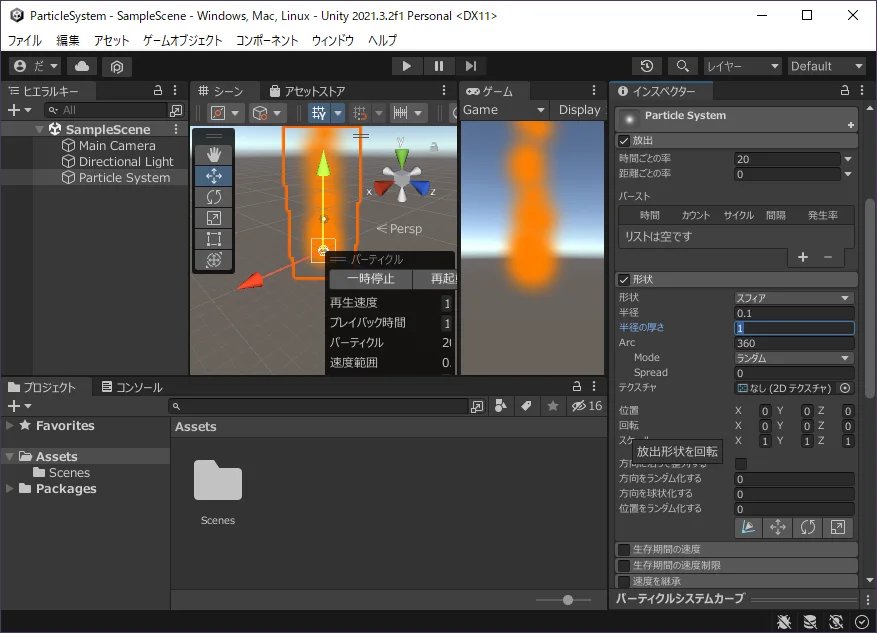This screenshot has height=633, width=877.
Task: Open the Mode dropdown set to ランダム
Action: point(794,357)
